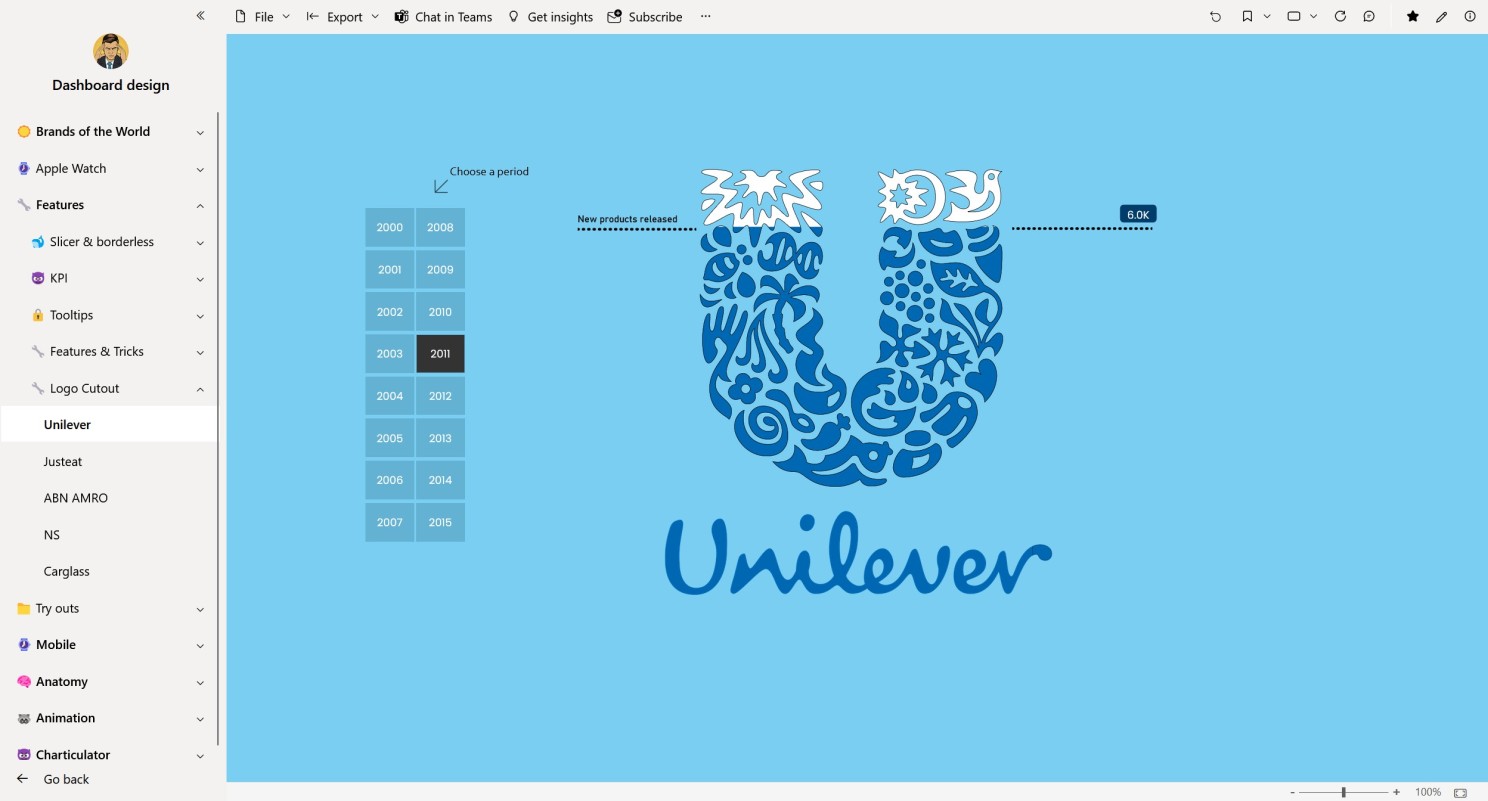Click the zoom in plus icon
The image size is (1488, 801).
pyautogui.click(x=1396, y=792)
